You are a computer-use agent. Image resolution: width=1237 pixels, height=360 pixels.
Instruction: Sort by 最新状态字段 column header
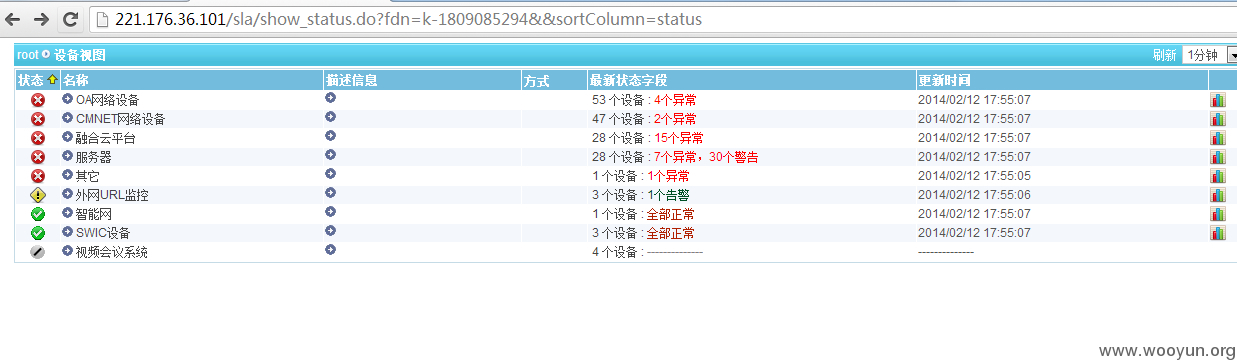pyautogui.click(x=628, y=80)
